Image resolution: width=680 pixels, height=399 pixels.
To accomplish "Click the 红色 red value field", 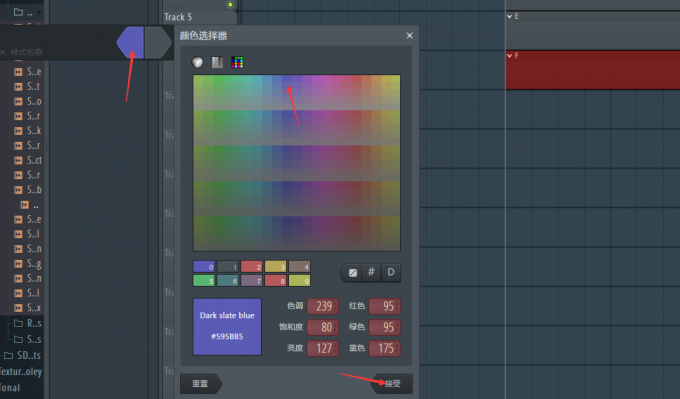I will point(385,306).
